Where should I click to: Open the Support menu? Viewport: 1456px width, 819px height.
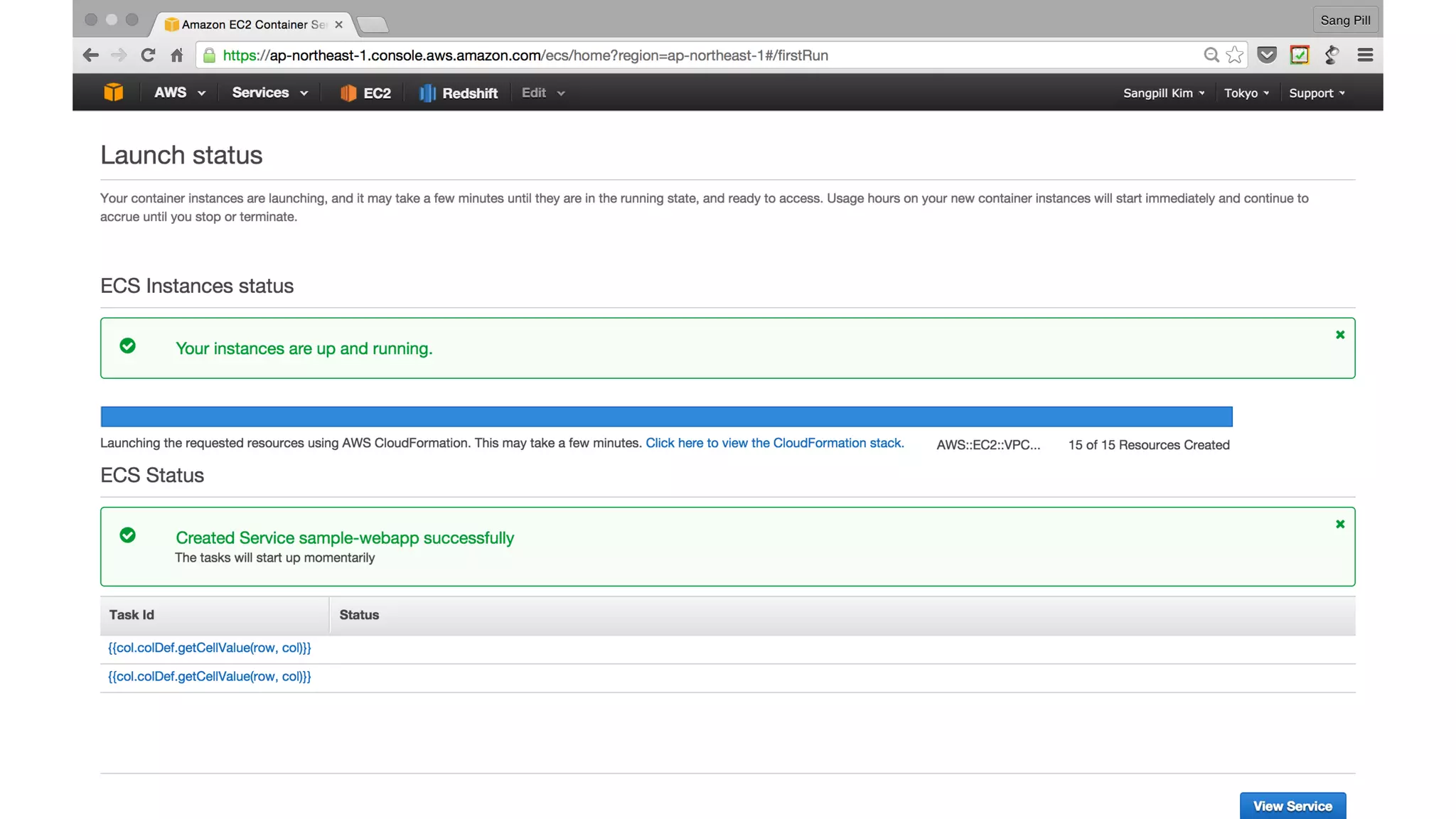tap(1316, 93)
